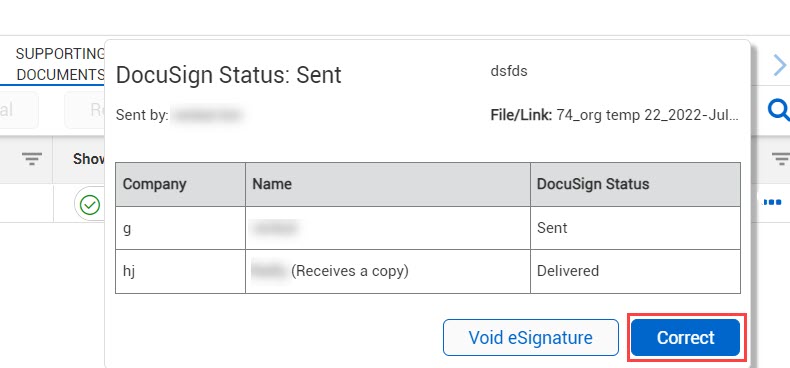Switch to the Supporting Documents tab
The image size is (790, 368).
click(60, 65)
